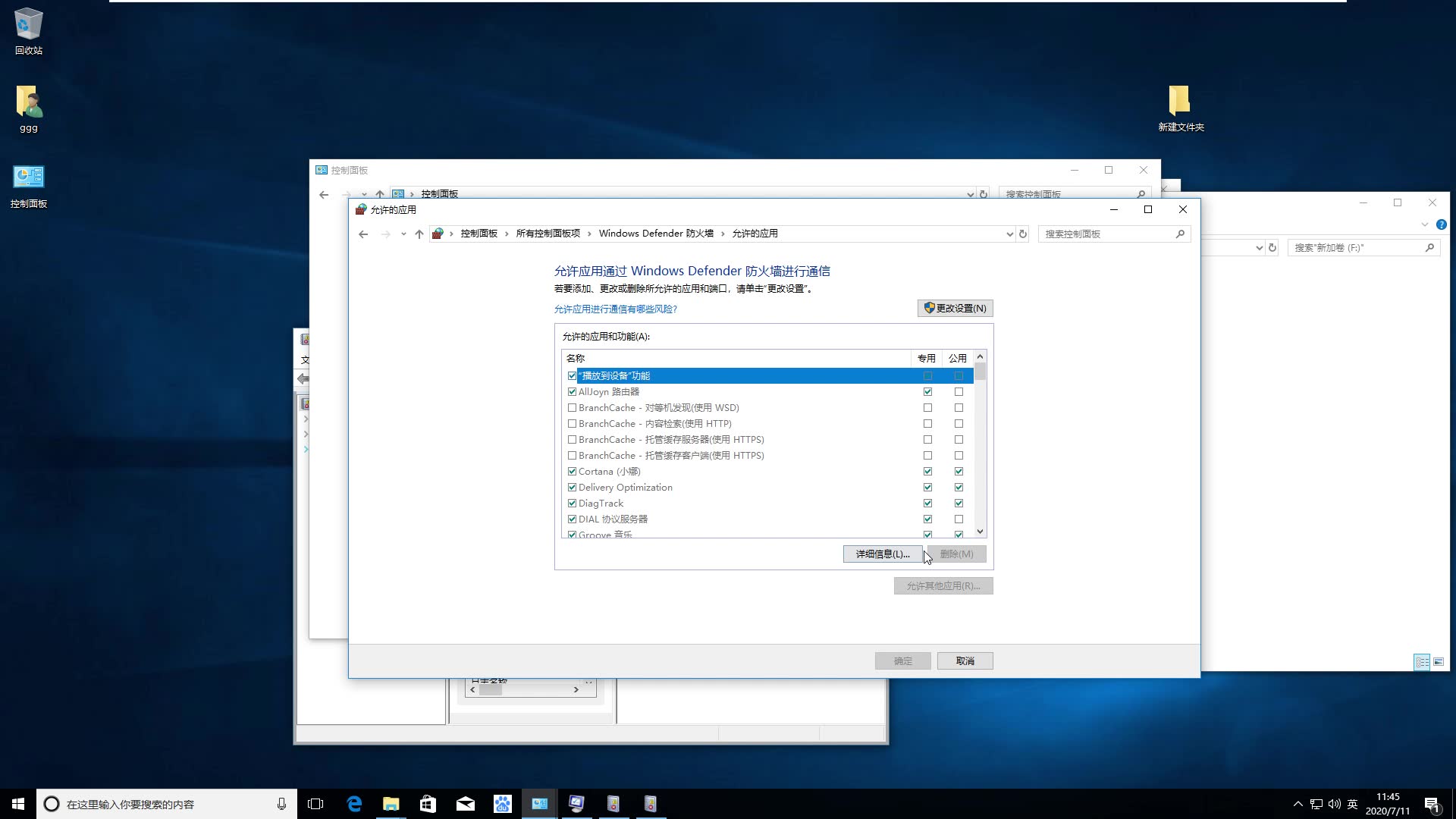Go back in the 允许的应用 window
The image size is (1456, 819).
363,234
